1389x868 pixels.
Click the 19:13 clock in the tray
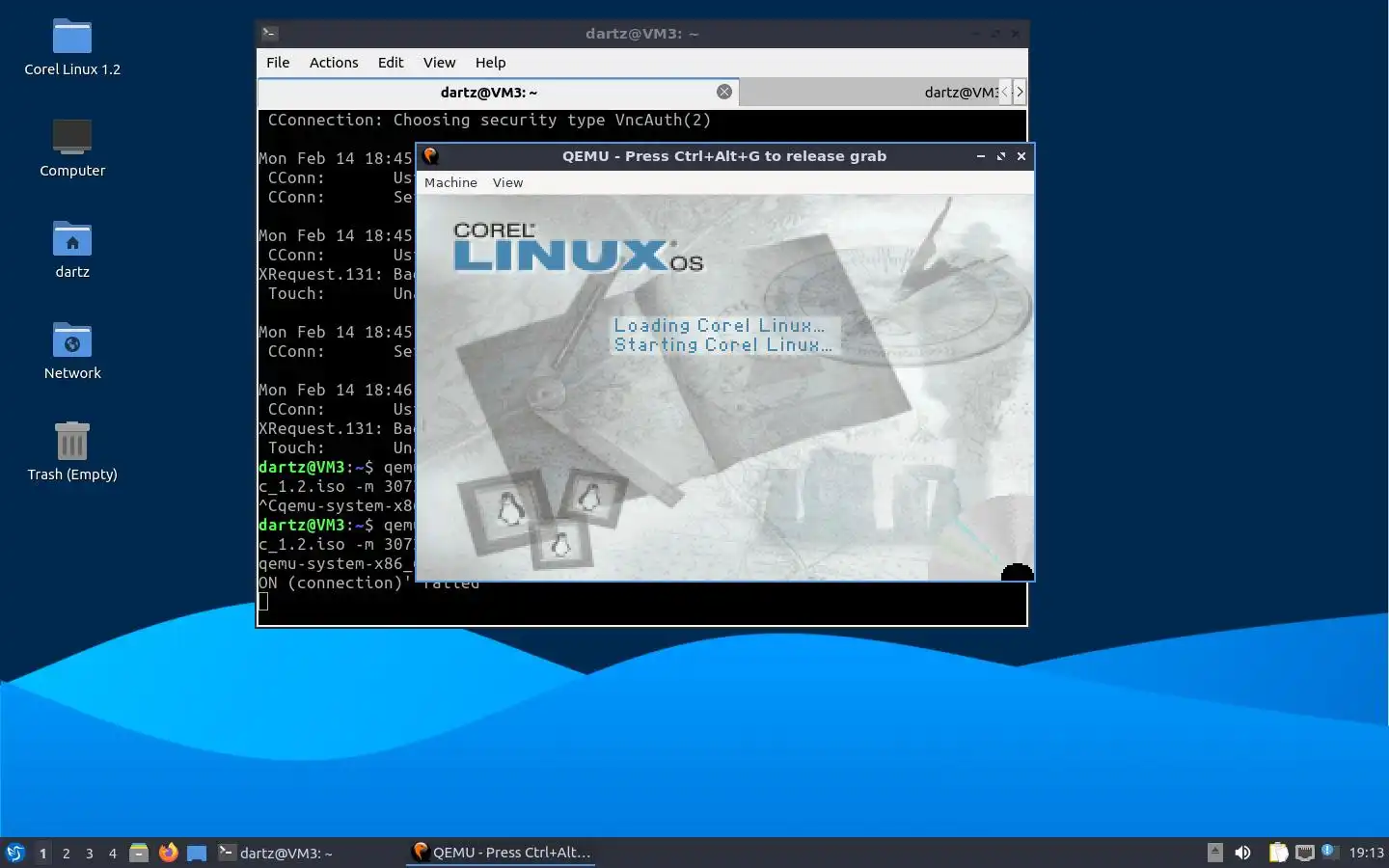tap(1366, 853)
